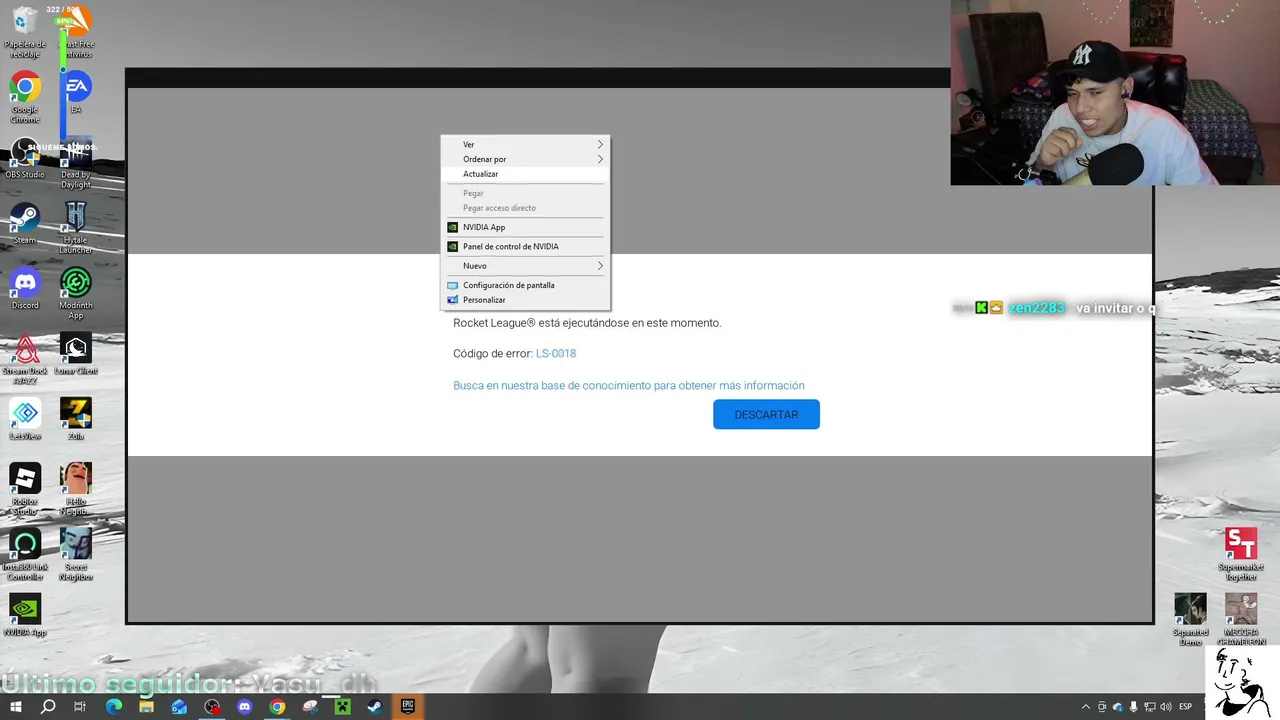Click the ESP language indicator
Image resolution: width=1280 pixels, height=720 pixels.
click(1186, 707)
